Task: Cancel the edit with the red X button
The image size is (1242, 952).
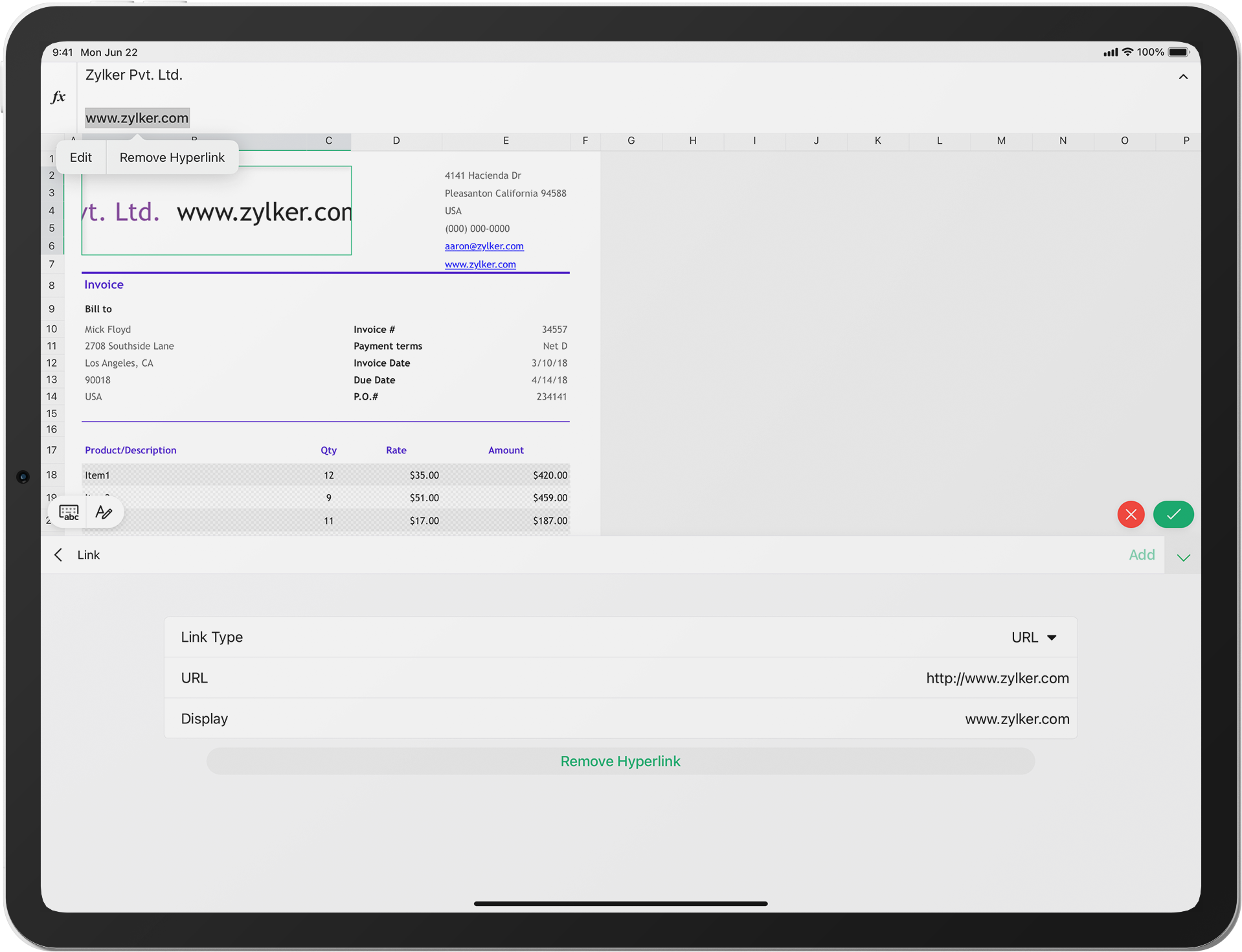Action: coord(1131,515)
